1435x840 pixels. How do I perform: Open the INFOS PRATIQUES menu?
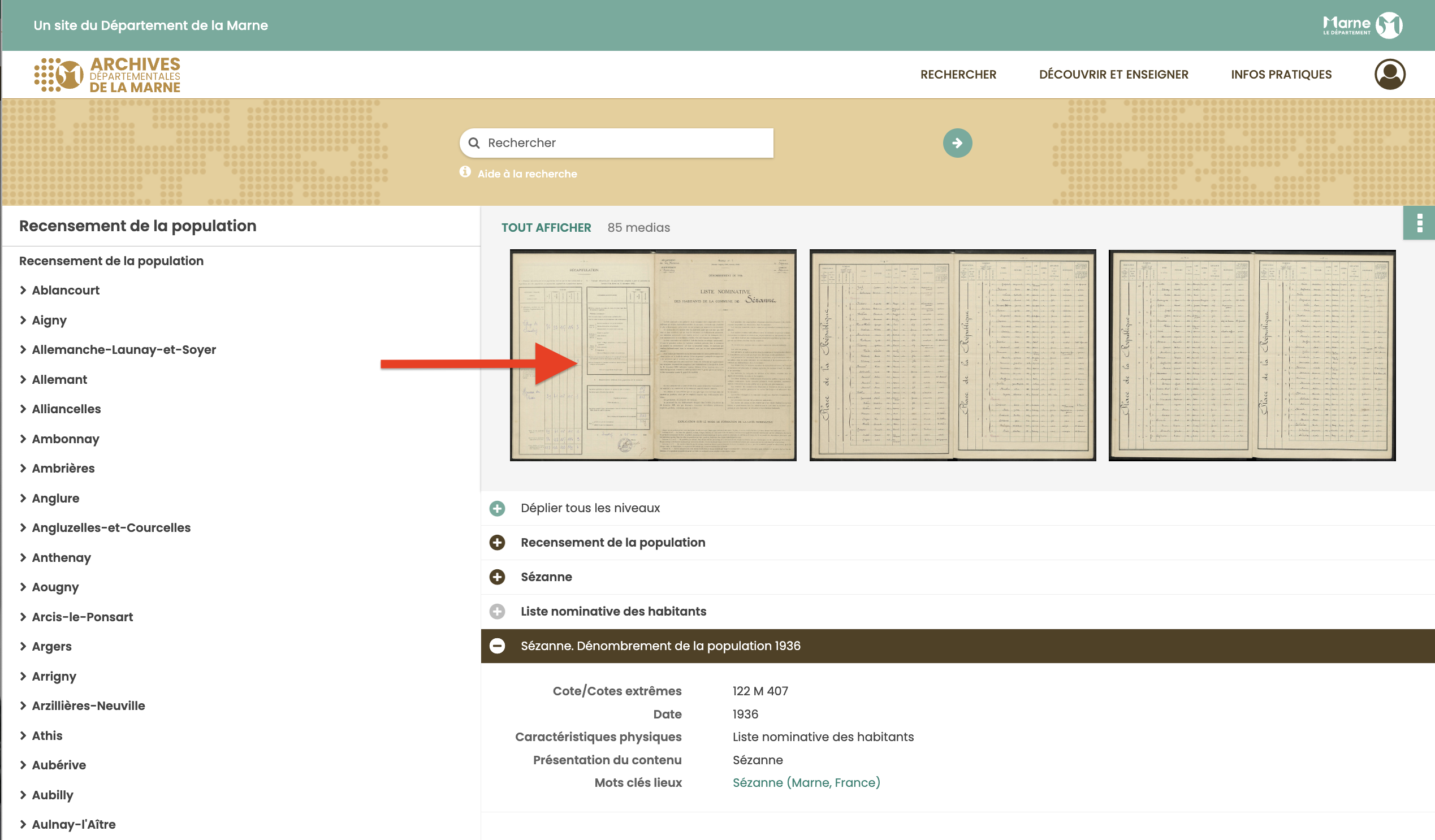click(x=1281, y=75)
